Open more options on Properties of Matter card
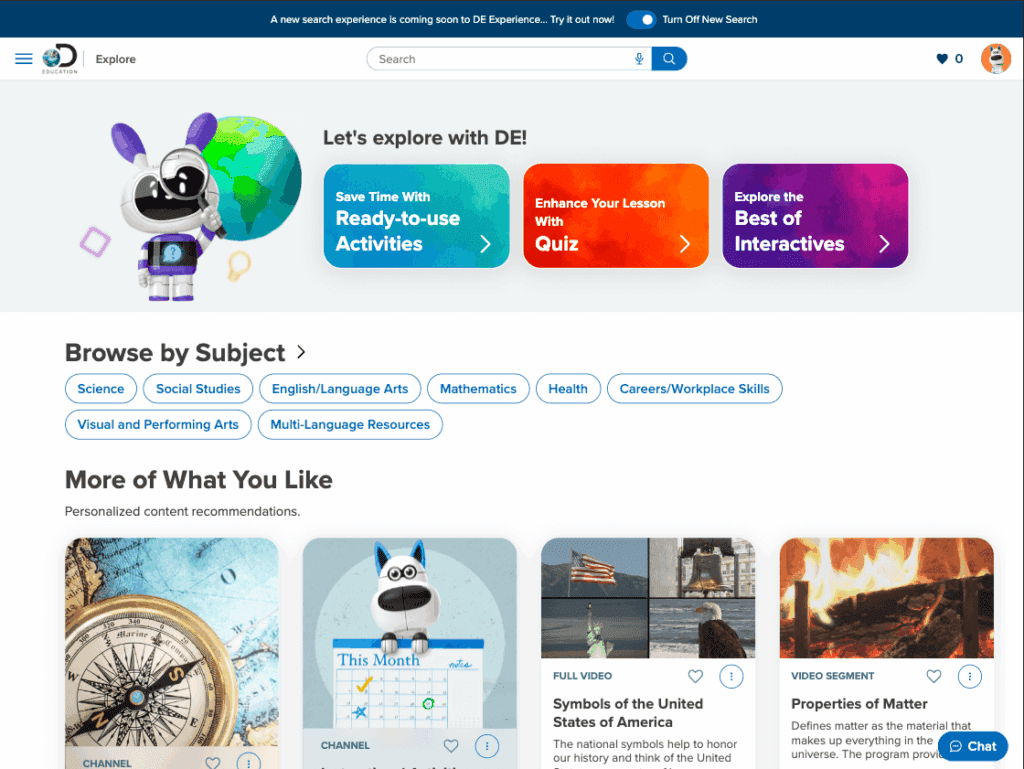This screenshot has width=1024, height=769. 969,677
